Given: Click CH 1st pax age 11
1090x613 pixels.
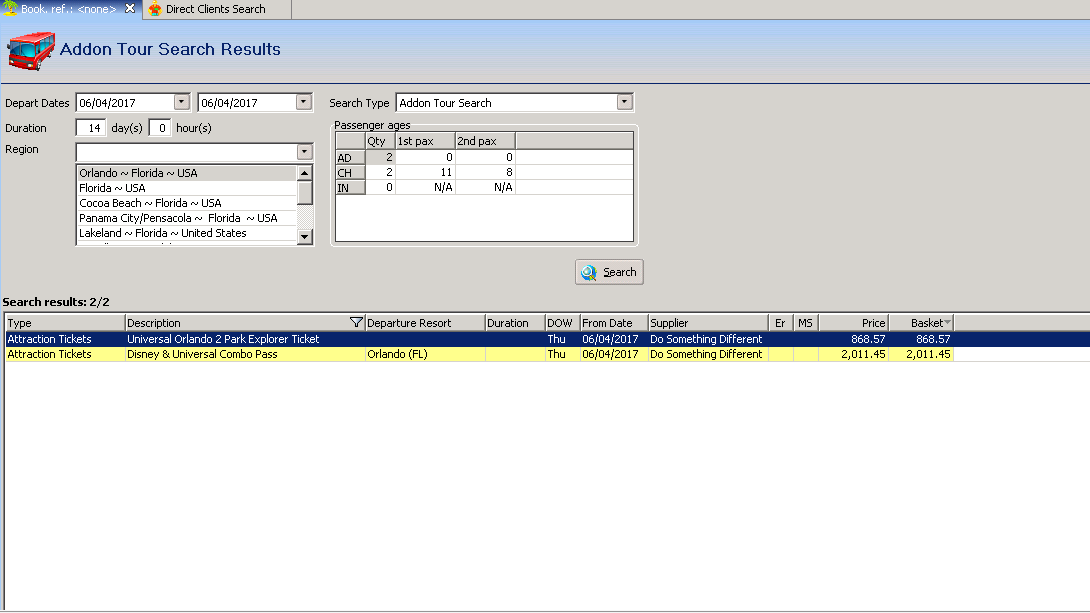Looking at the screenshot, I should coord(425,172).
